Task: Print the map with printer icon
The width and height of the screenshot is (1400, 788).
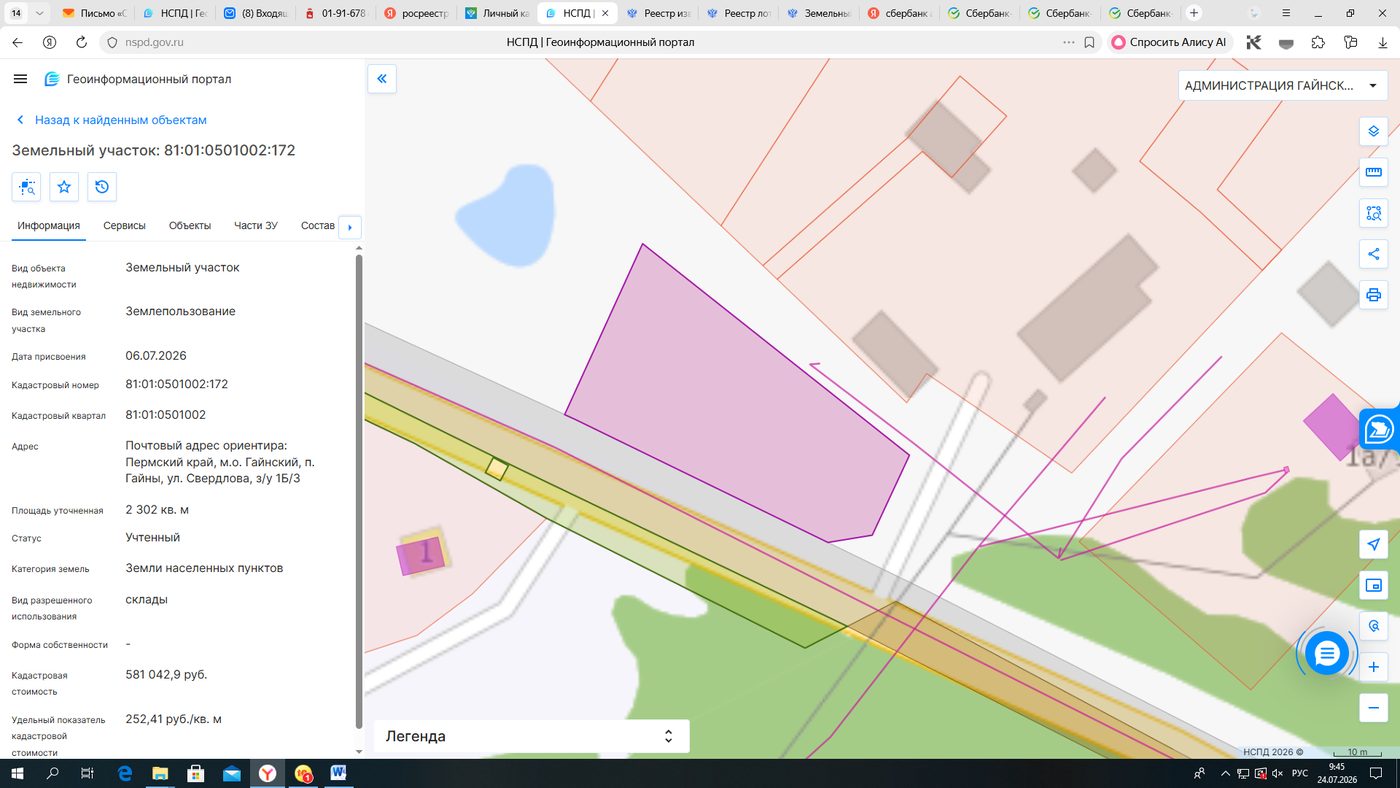Action: 1373,295
